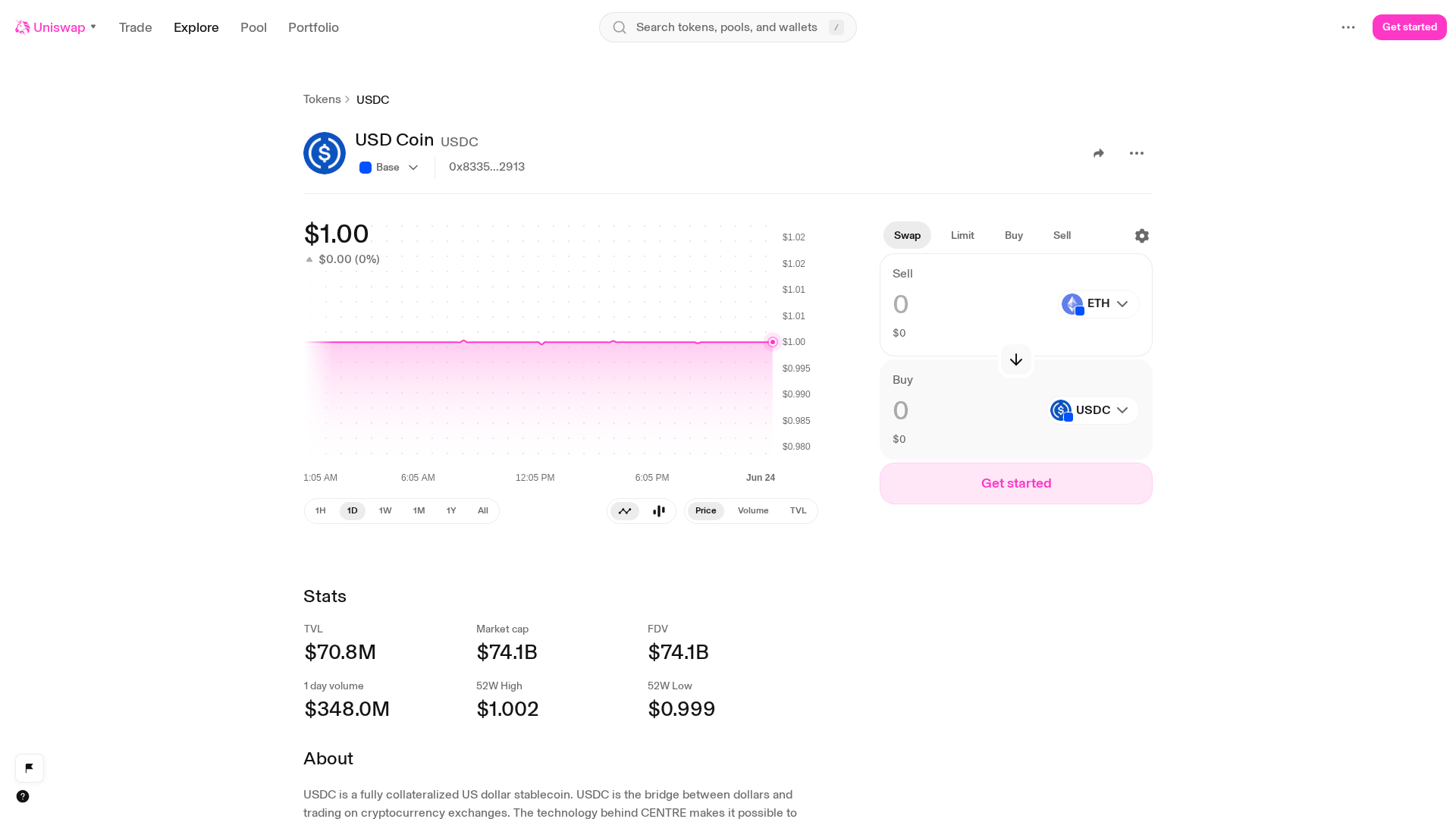Switch to the Sell tab

point(1062,236)
